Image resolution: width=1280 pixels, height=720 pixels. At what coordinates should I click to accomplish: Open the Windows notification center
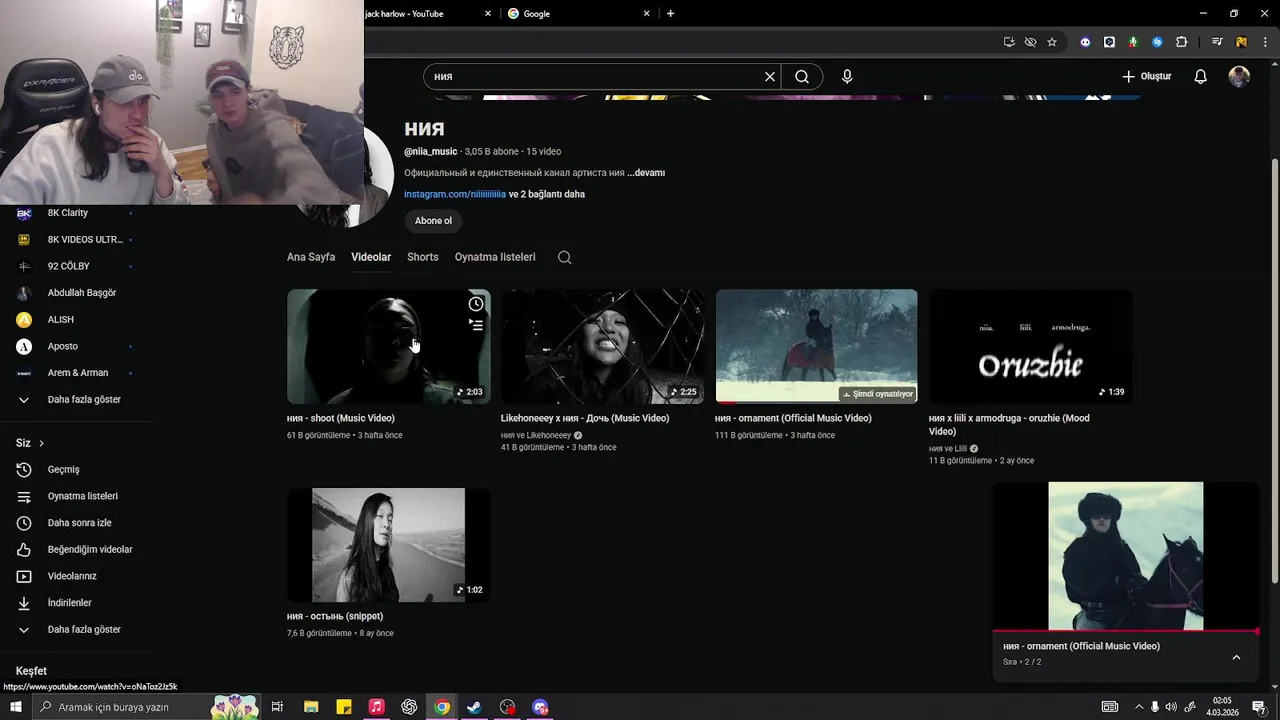pos(1259,707)
